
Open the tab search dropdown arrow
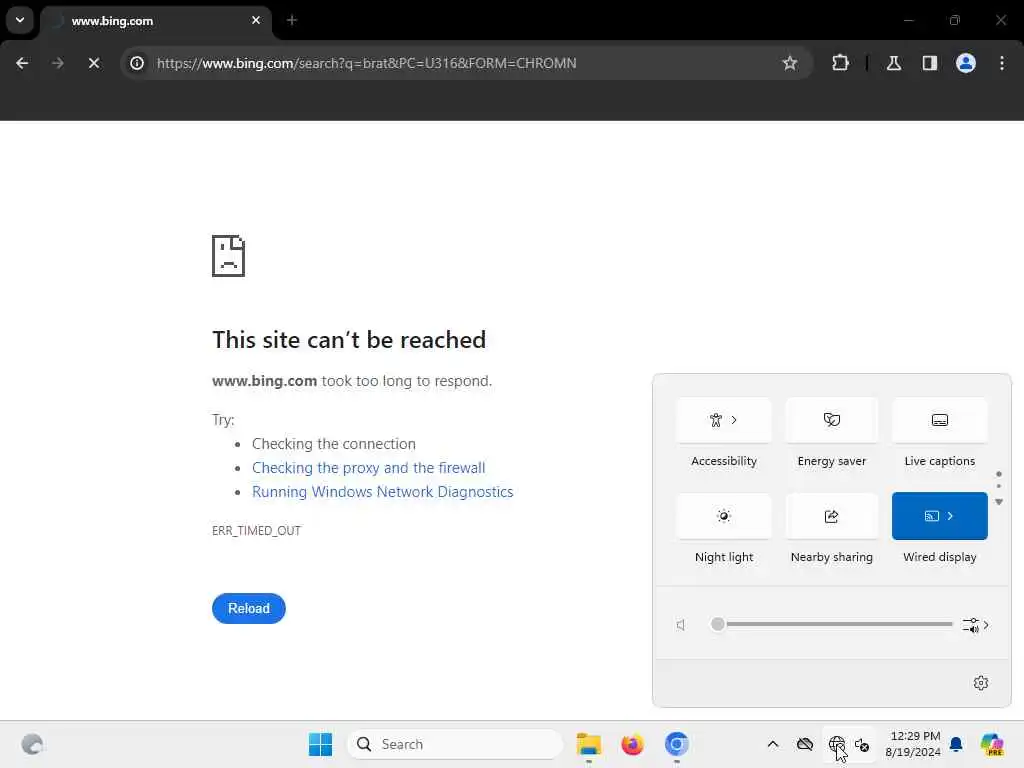point(20,20)
